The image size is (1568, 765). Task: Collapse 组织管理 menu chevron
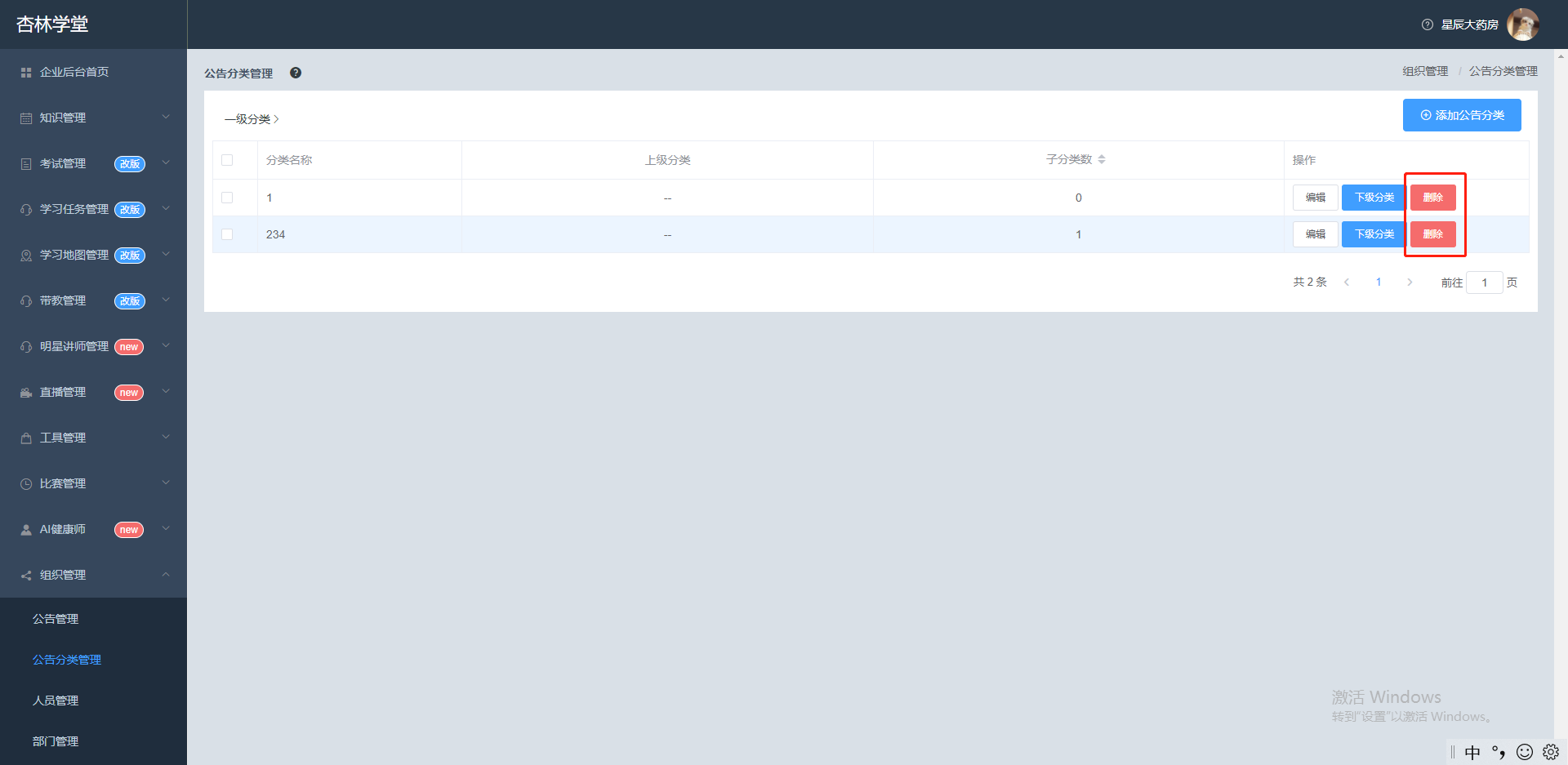[x=166, y=574]
